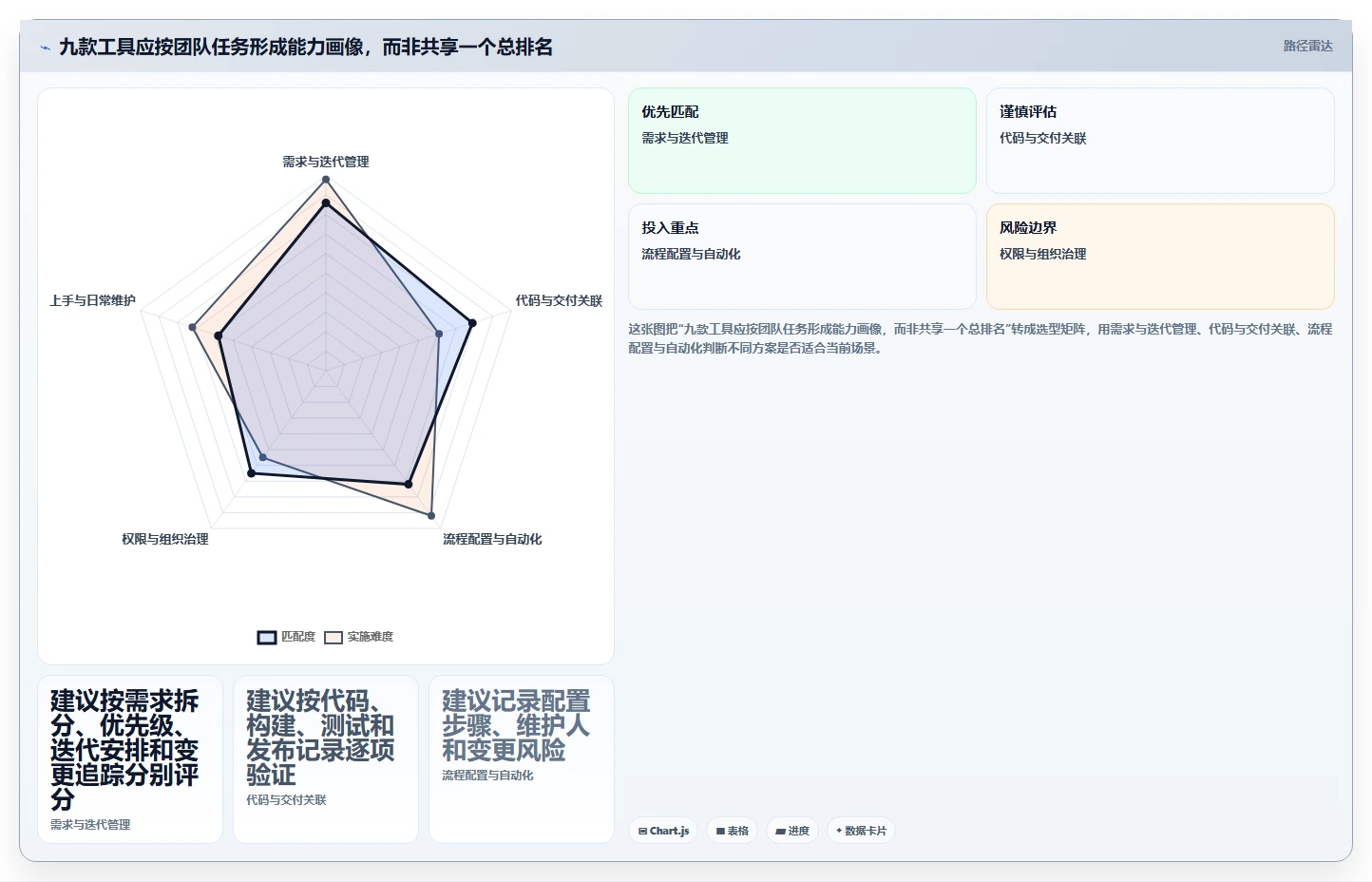Click 需求与迭代管理 caption under first recommendation
The width and height of the screenshot is (1372, 882).
tap(90, 825)
